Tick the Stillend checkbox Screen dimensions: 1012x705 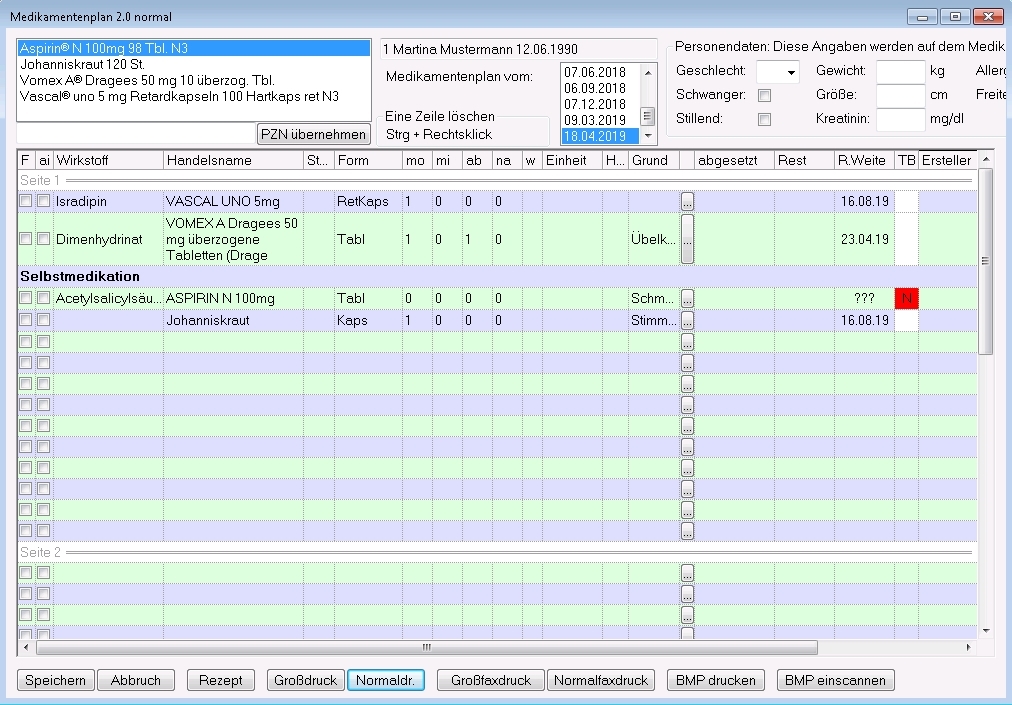click(x=764, y=119)
